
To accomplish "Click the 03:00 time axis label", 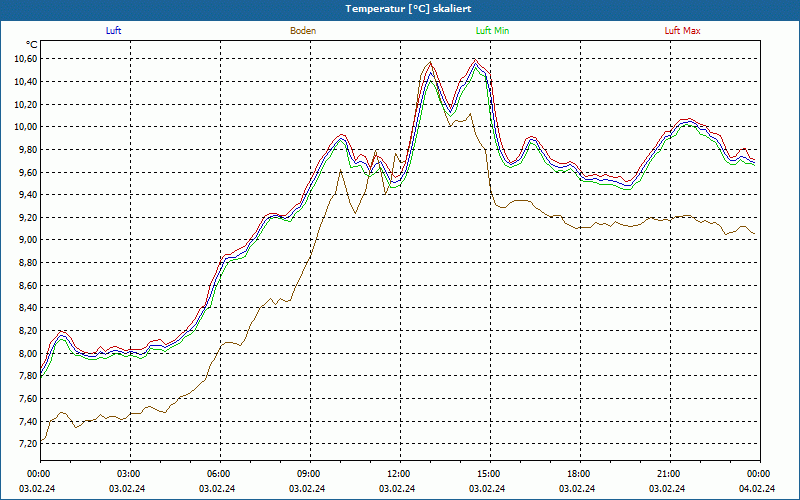I will point(130,474).
